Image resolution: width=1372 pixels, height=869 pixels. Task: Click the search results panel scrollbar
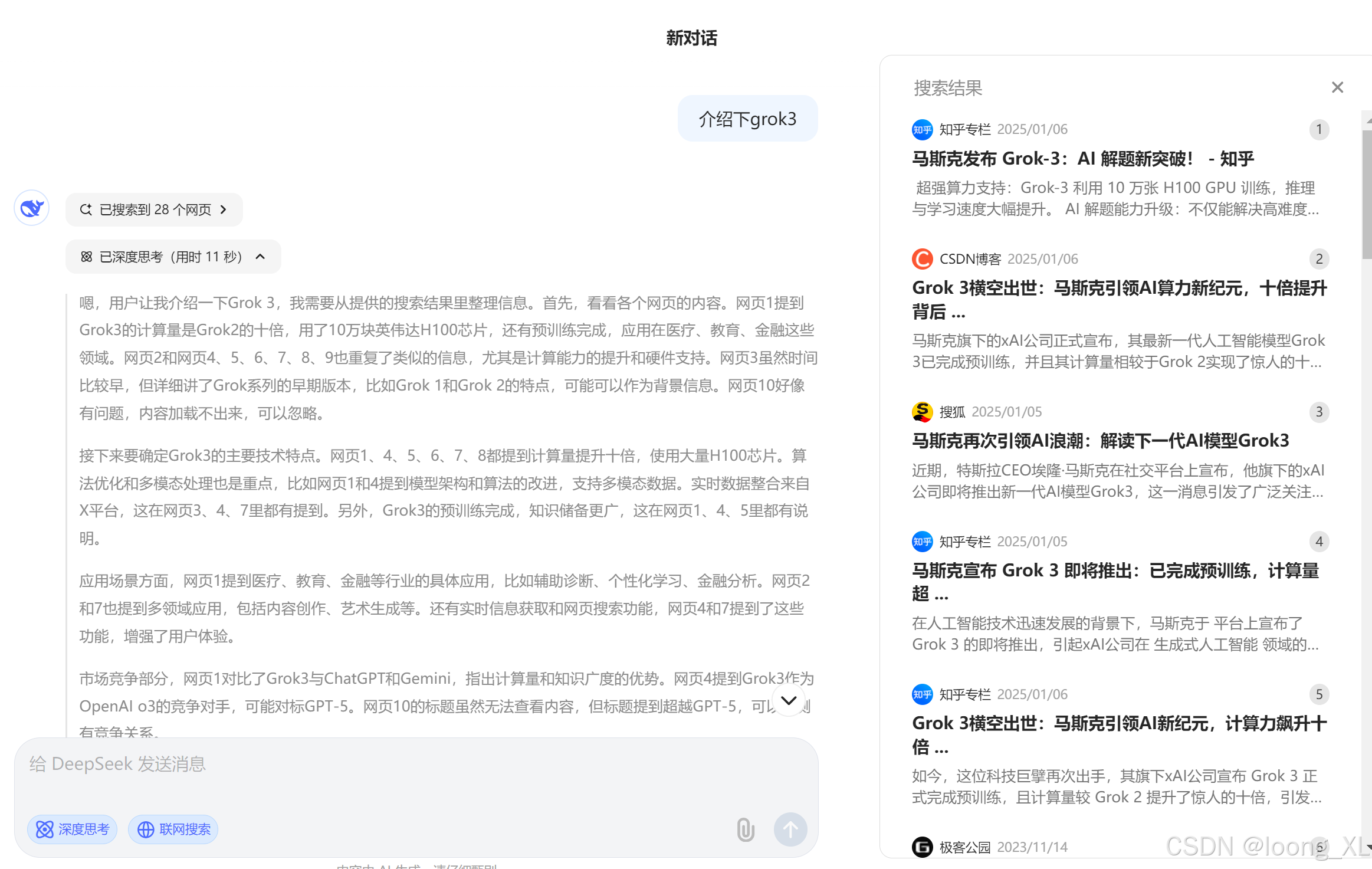(x=1366, y=195)
